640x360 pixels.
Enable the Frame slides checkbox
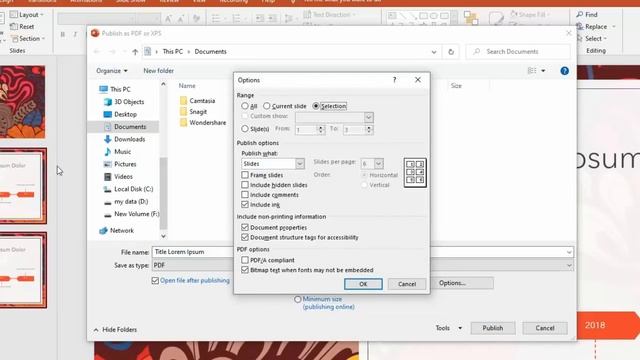245,175
